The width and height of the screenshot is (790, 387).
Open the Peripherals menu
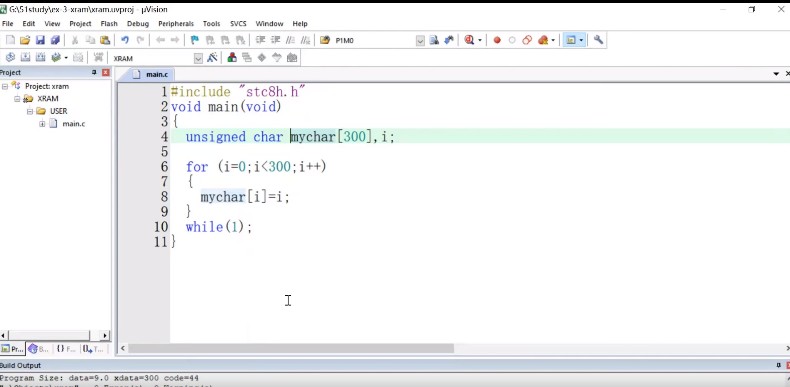176,24
